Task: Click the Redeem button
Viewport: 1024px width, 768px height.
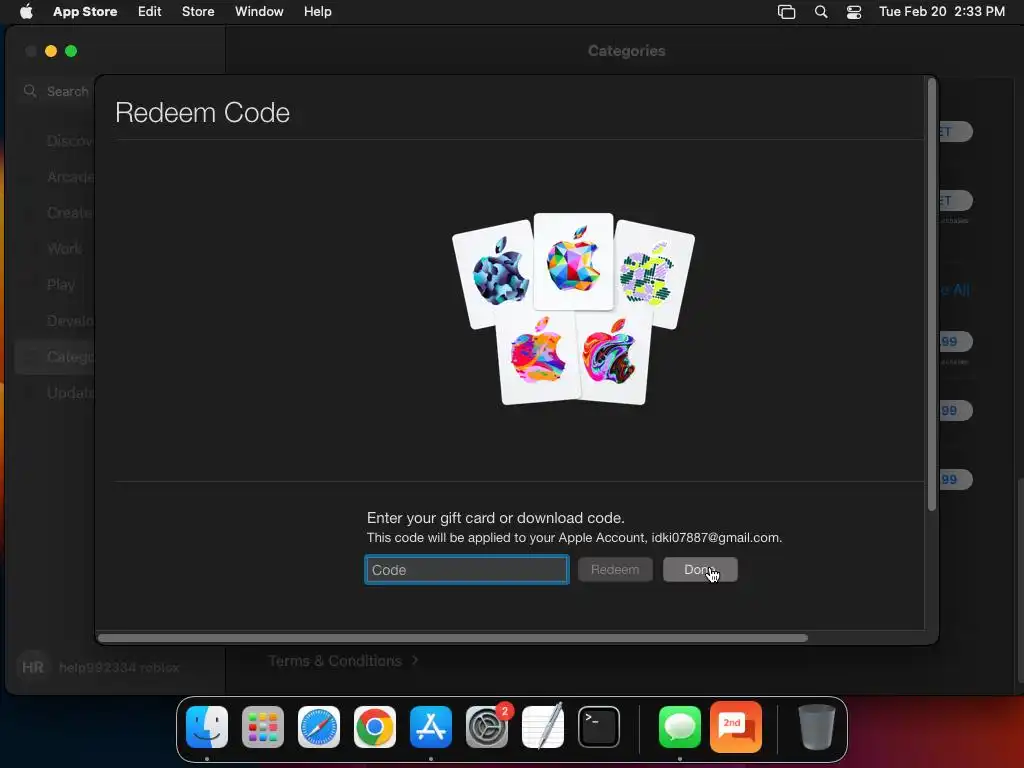Action: pyautogui.click(x=615, y=569)
